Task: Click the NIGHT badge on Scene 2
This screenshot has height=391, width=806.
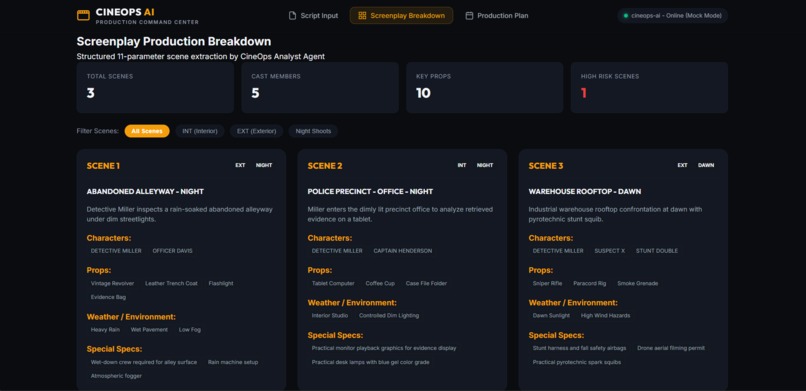Action: click(485, 165)
